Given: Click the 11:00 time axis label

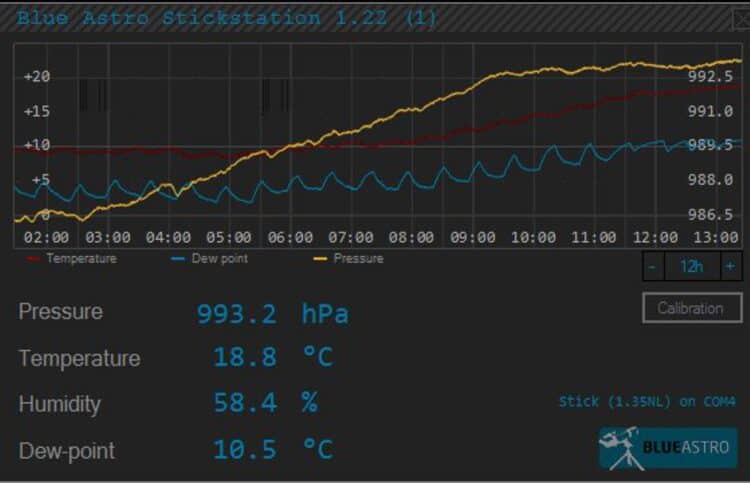Looking at the screenshot, I should (x=594, y=237).
